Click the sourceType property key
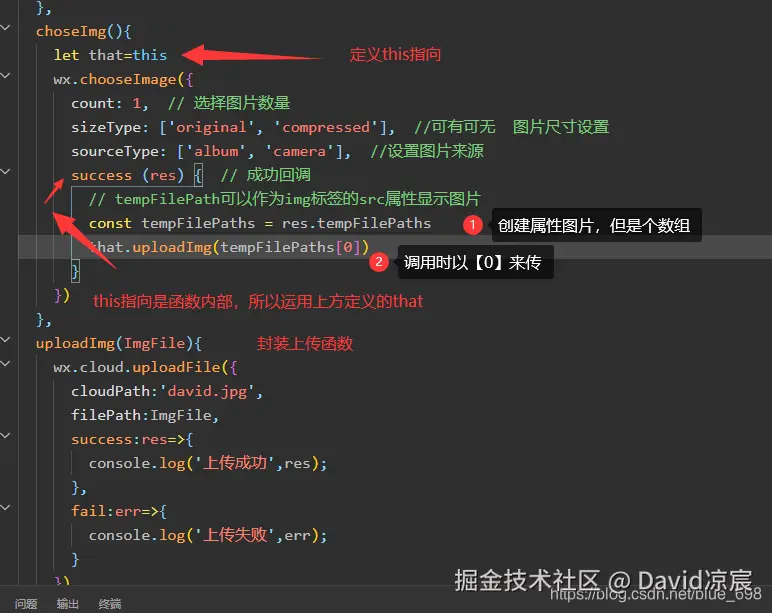 (115, 151)
